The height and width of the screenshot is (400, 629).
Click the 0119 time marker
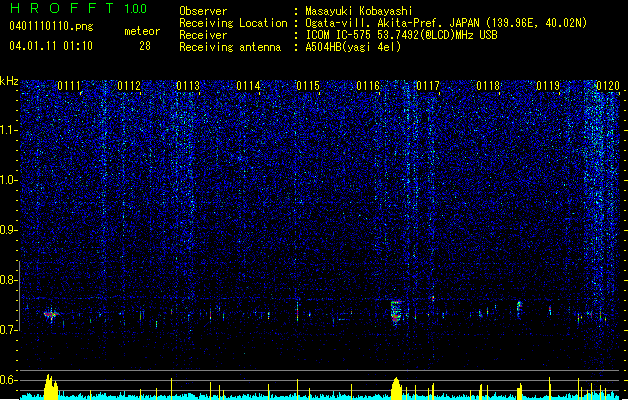pyautogui.click(x=548, y=86)
